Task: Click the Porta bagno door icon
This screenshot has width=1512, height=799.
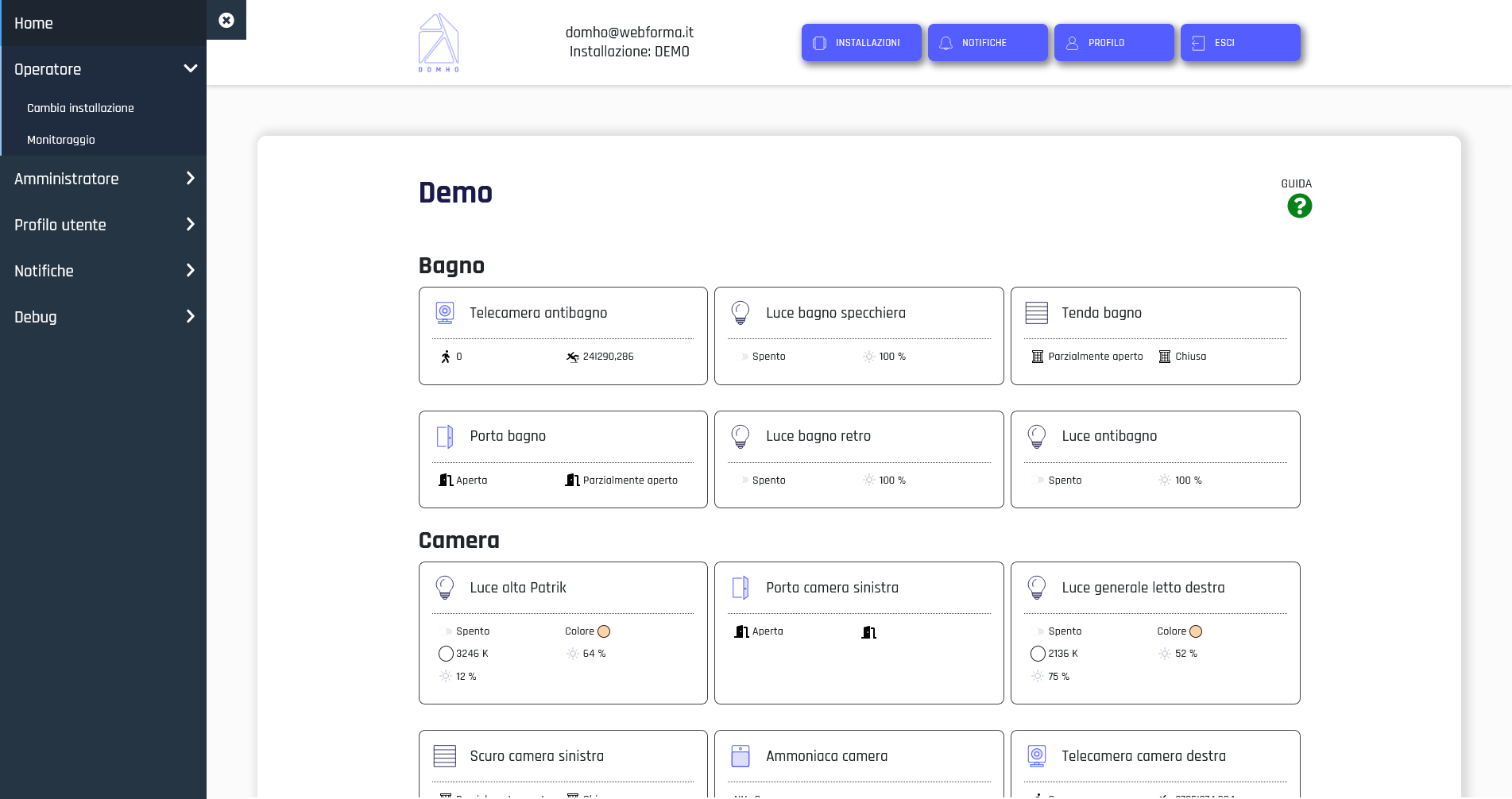Action: (445, 436)
